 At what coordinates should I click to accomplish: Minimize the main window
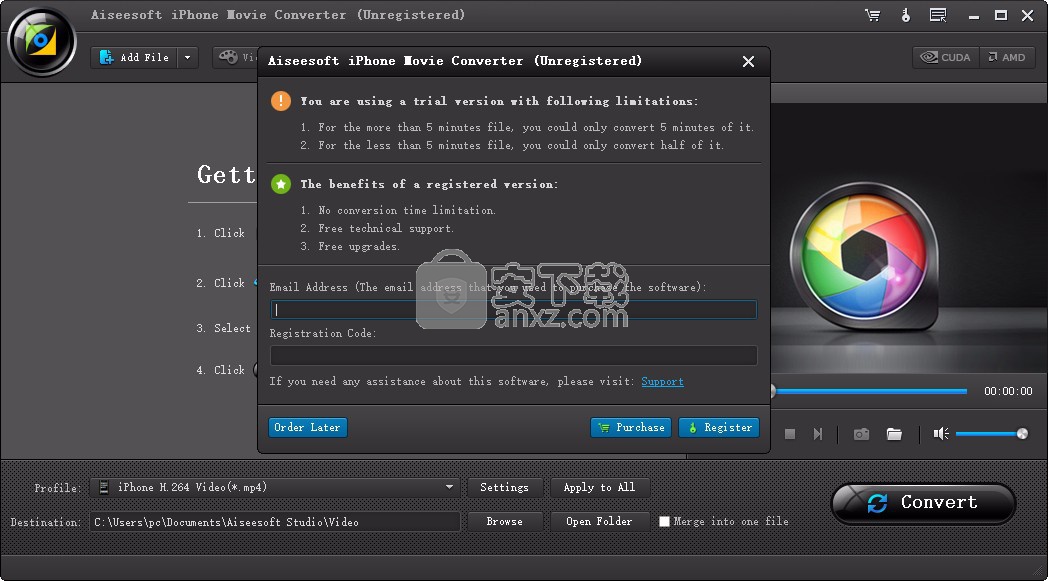coord(974,16)
